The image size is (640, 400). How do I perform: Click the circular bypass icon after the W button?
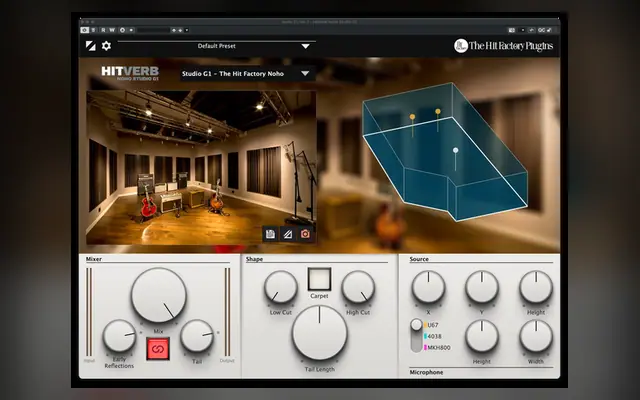(122, 30)
